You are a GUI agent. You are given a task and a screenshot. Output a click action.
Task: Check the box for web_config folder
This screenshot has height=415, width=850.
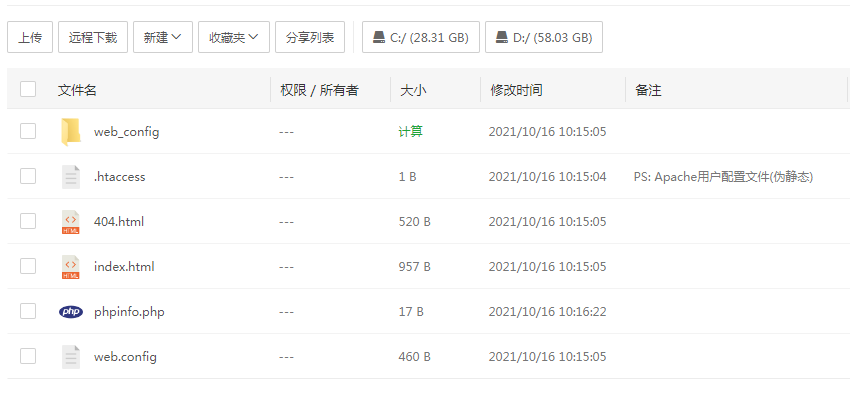pos(28,131)
